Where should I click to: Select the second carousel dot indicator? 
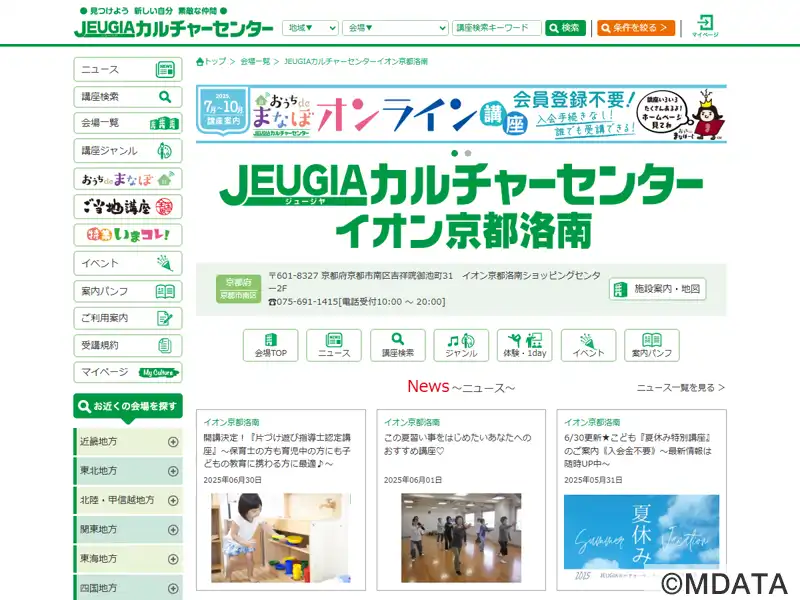point(468,153)
